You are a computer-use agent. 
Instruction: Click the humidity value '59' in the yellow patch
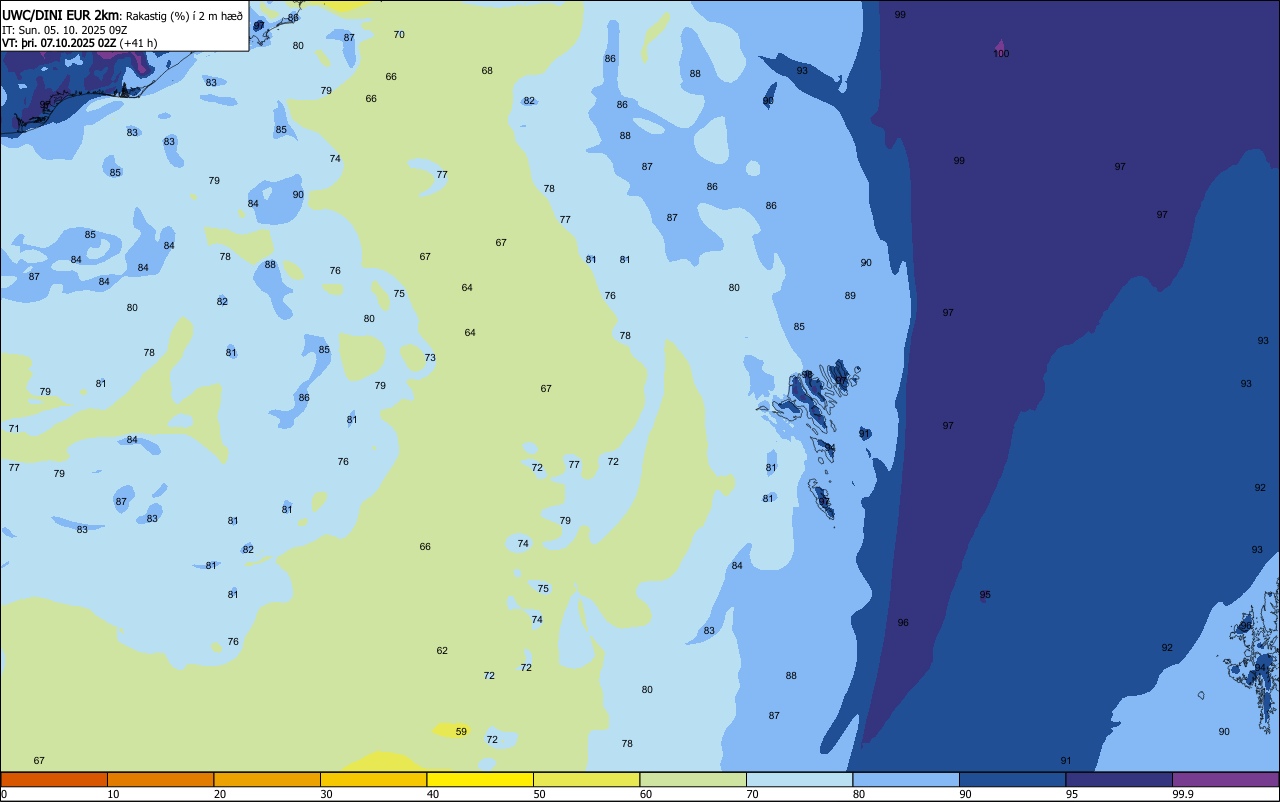point(461,732)
